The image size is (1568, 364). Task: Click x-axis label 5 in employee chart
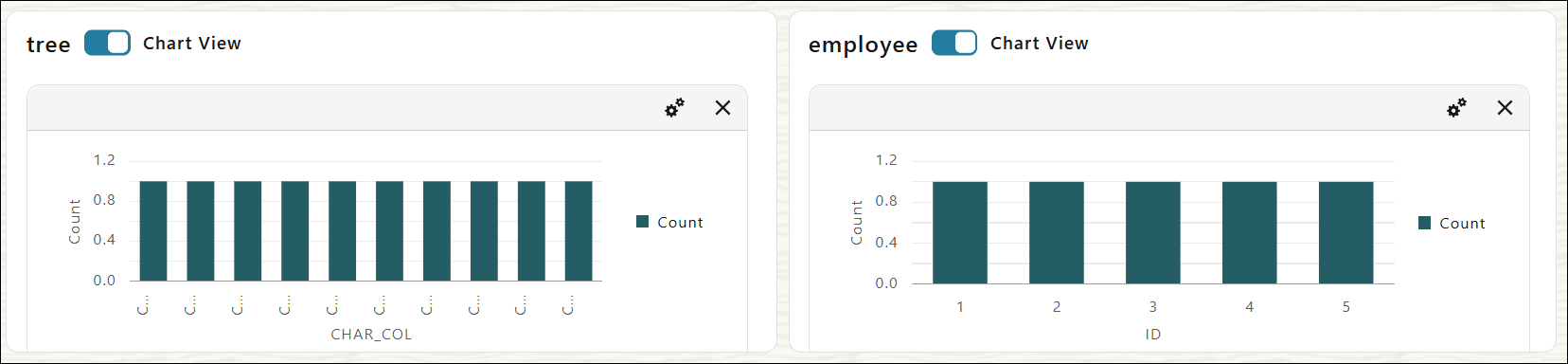pyautogui.click(x=1346, y=307)
